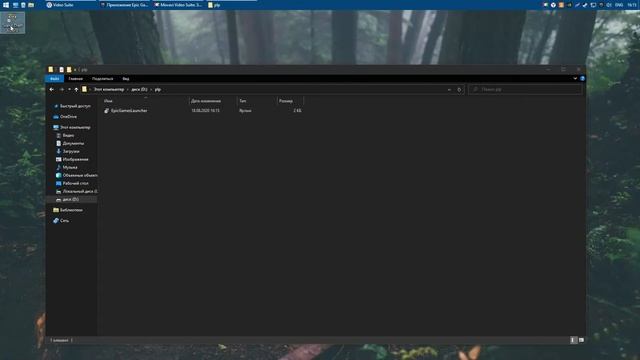Click the clock in the taskbar
This screenshot has width=640, height=360.
[x=632, y=5]
